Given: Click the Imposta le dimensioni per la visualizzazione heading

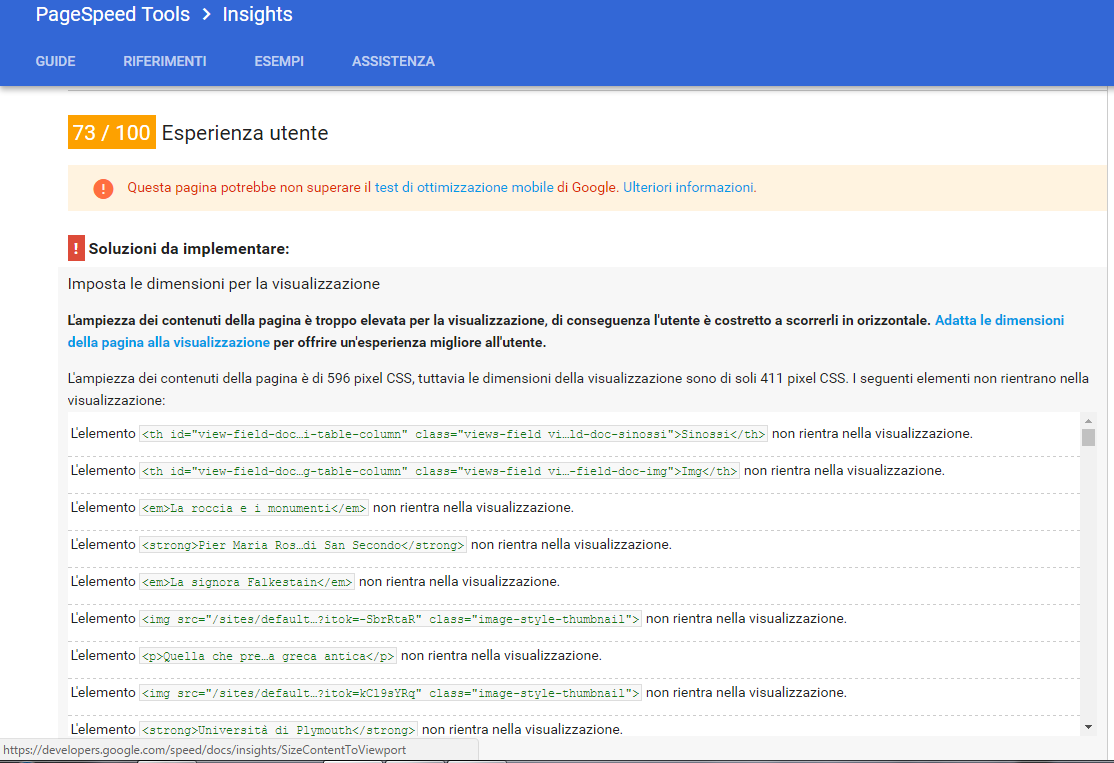Looking at the screenshot, I should [224, 284].
